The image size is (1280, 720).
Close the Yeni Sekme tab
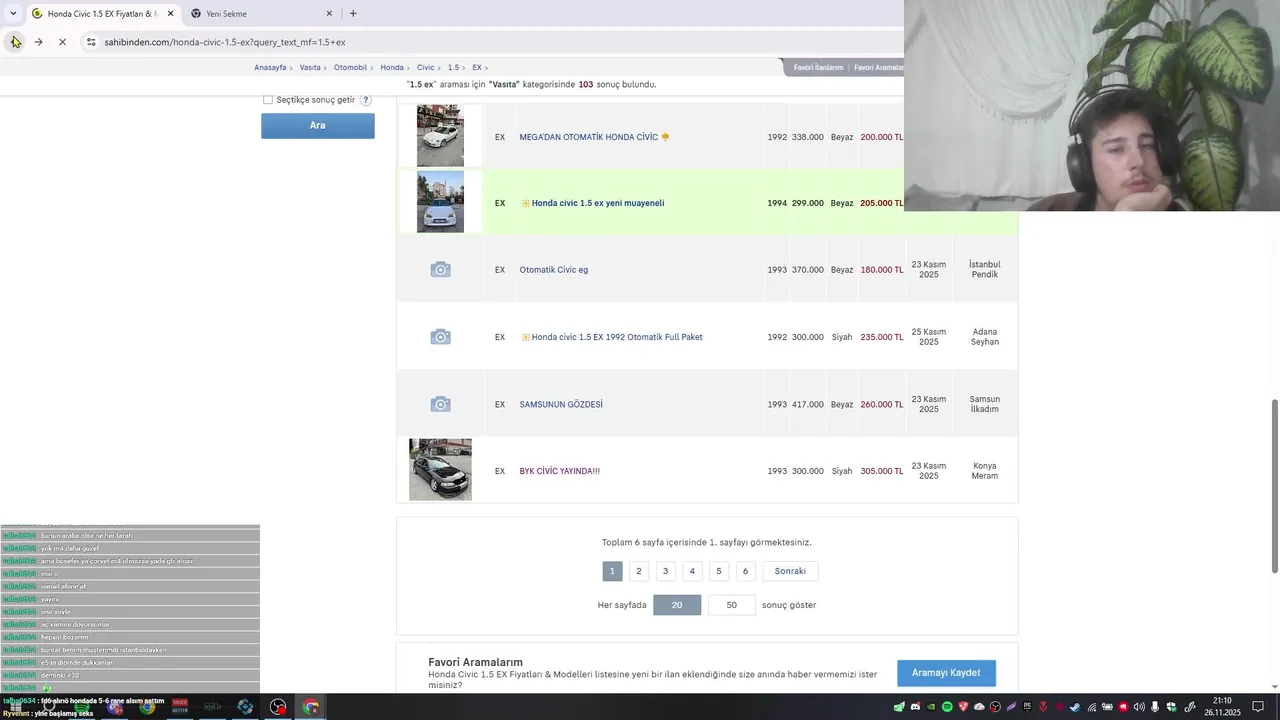[329, 14]
